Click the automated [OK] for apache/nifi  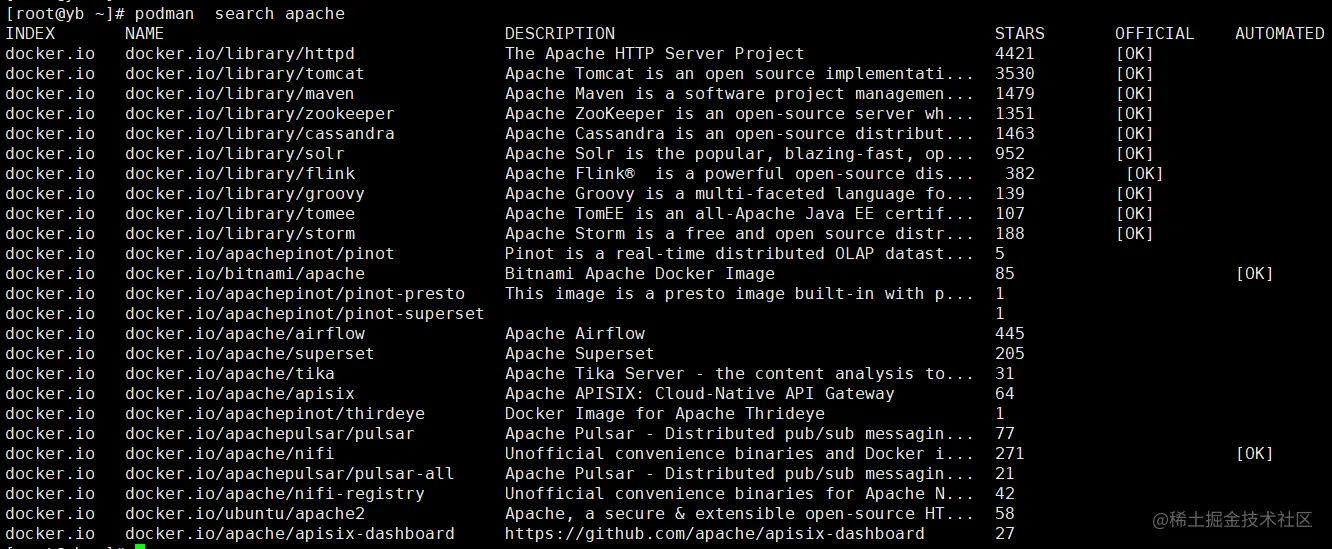1254,454
